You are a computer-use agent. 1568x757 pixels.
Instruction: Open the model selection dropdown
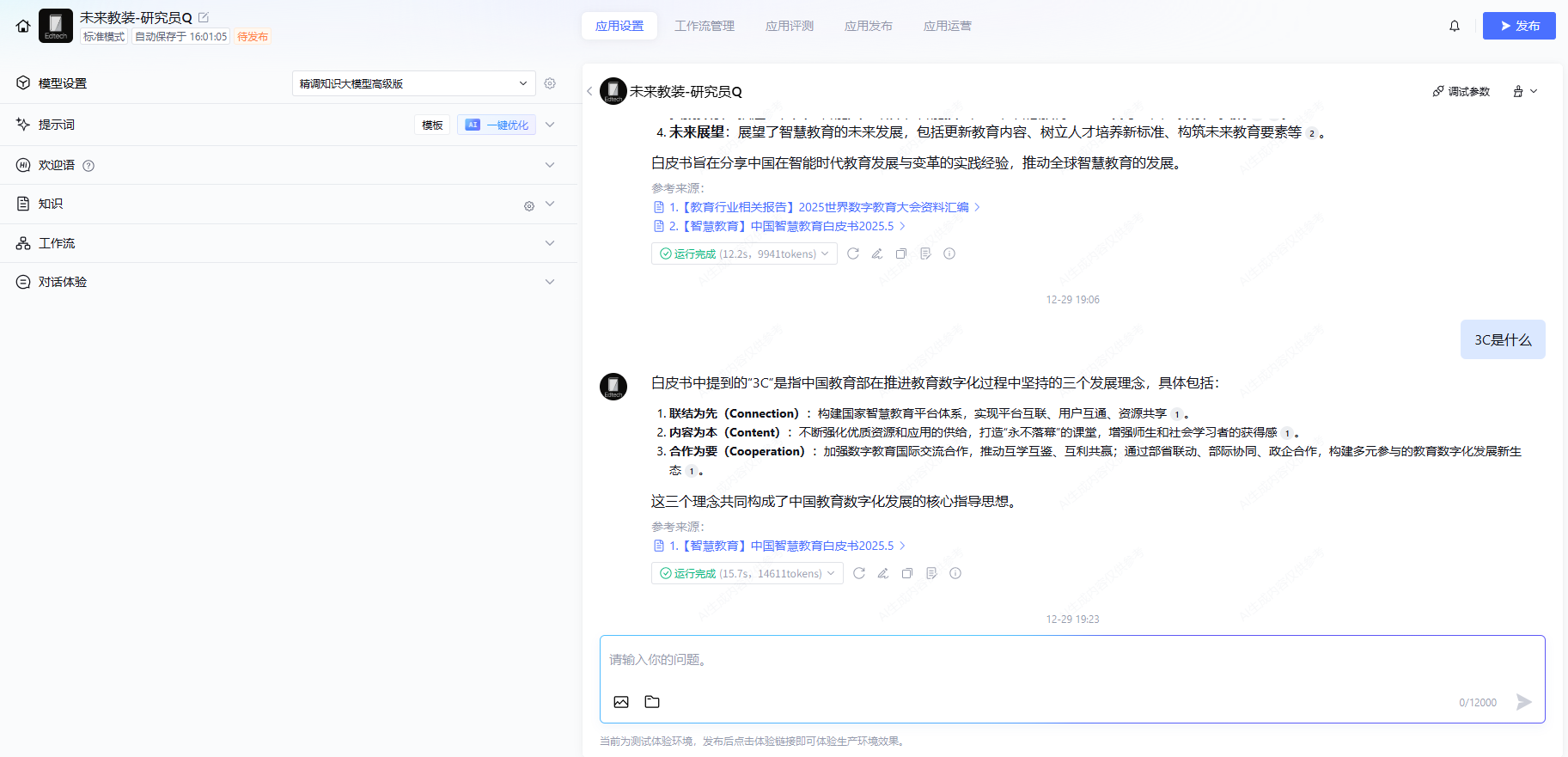click(413, 83)
